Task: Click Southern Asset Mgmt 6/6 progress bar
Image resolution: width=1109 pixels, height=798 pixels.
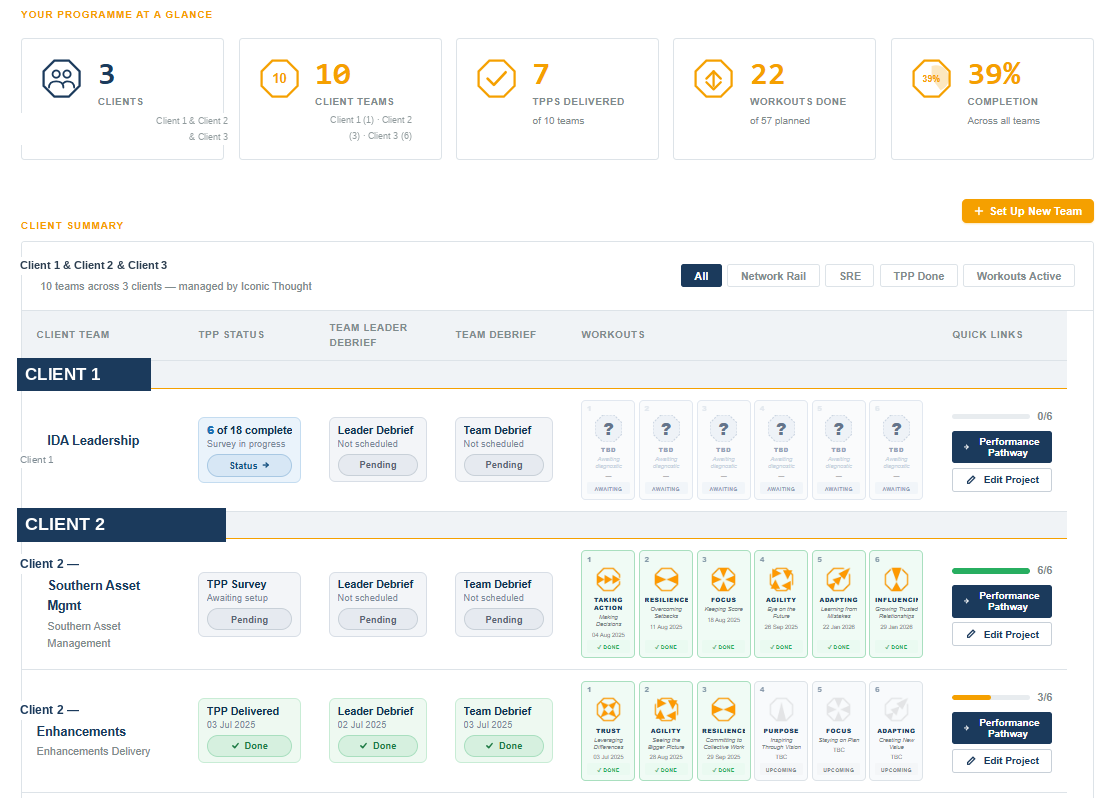Action: coord(991,570)
